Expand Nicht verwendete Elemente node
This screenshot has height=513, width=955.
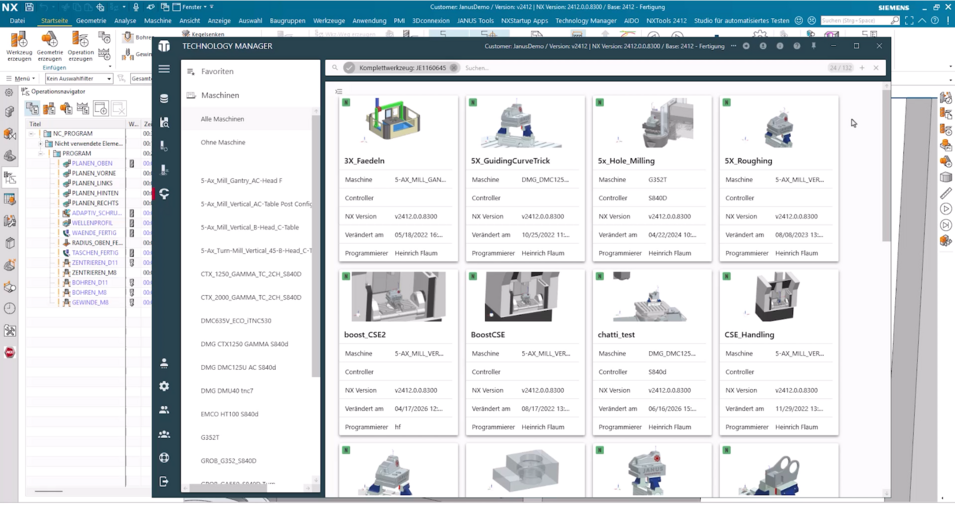(40, 144)
